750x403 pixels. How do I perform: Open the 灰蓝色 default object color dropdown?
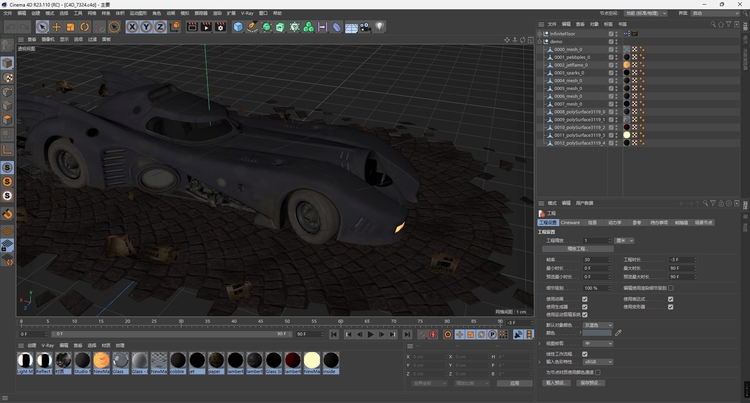click(597, 325)
